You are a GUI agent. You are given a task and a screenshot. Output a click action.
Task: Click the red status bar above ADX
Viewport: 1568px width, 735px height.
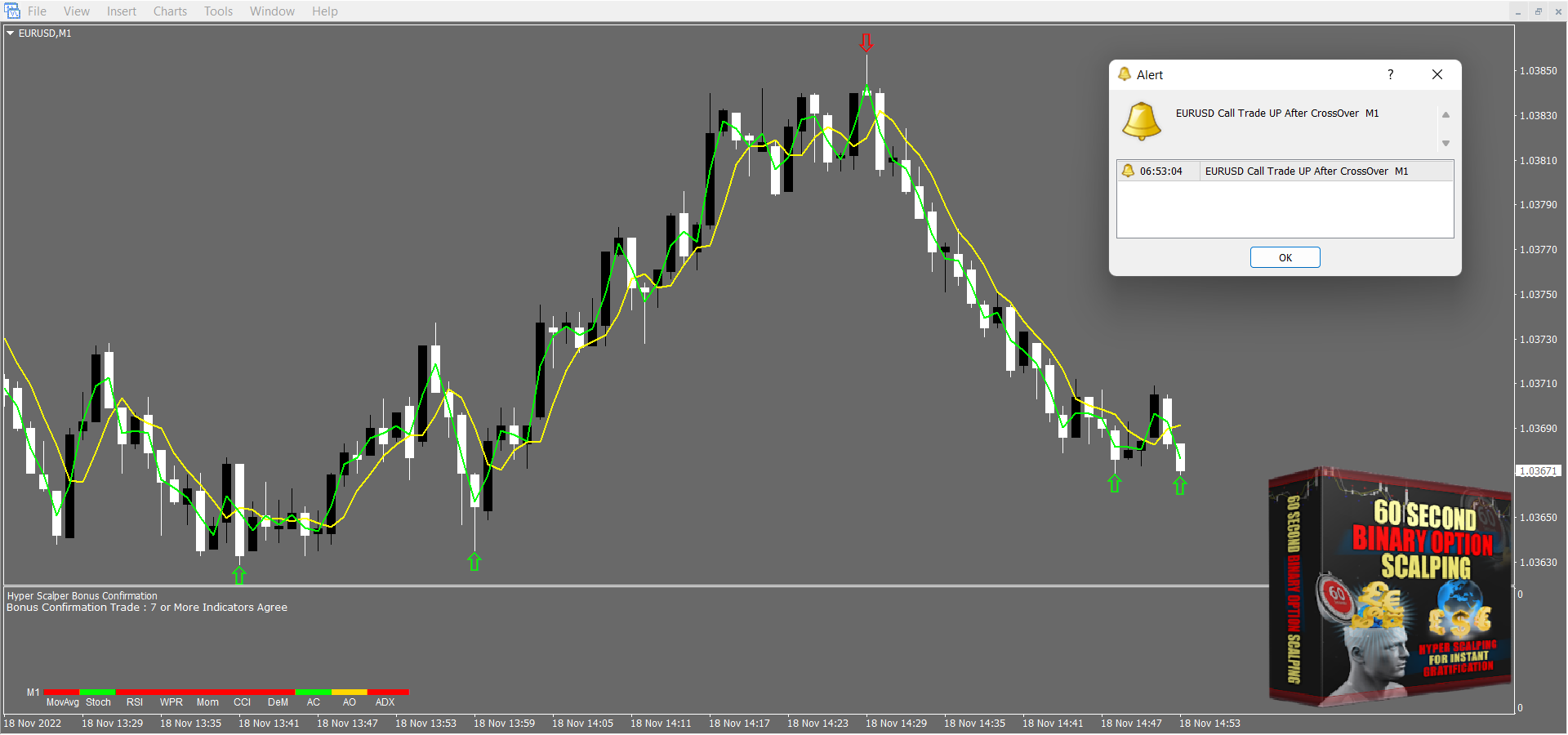[x=389, y=693]
